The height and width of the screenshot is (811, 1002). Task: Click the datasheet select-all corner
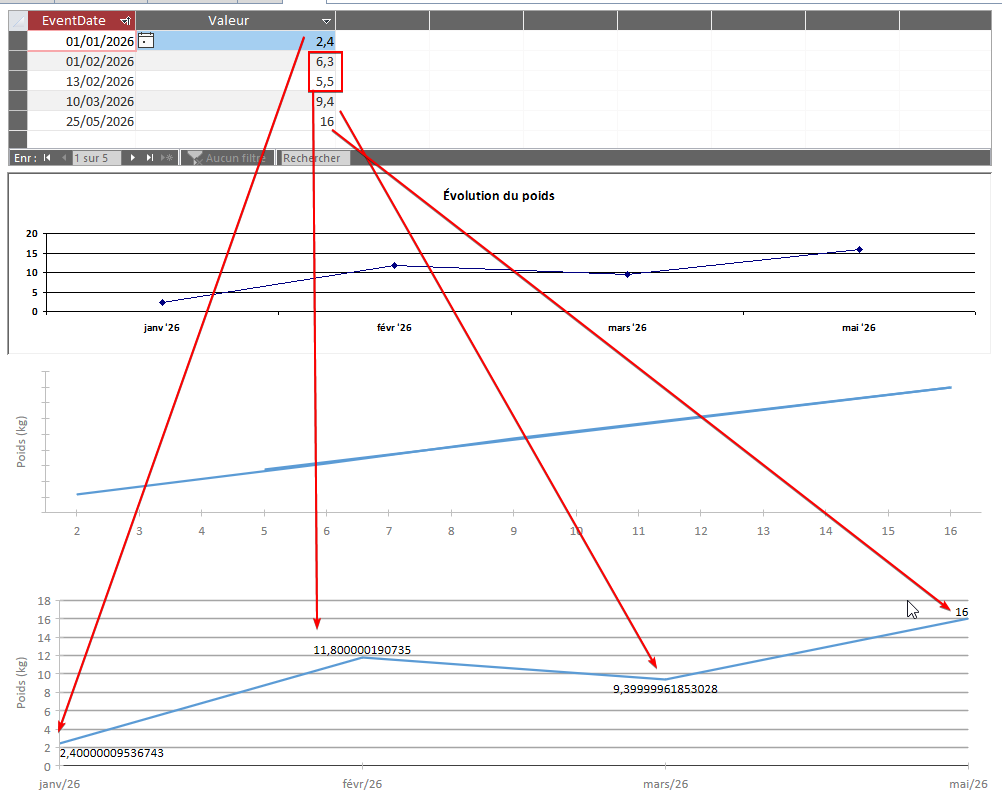point(18,20)
